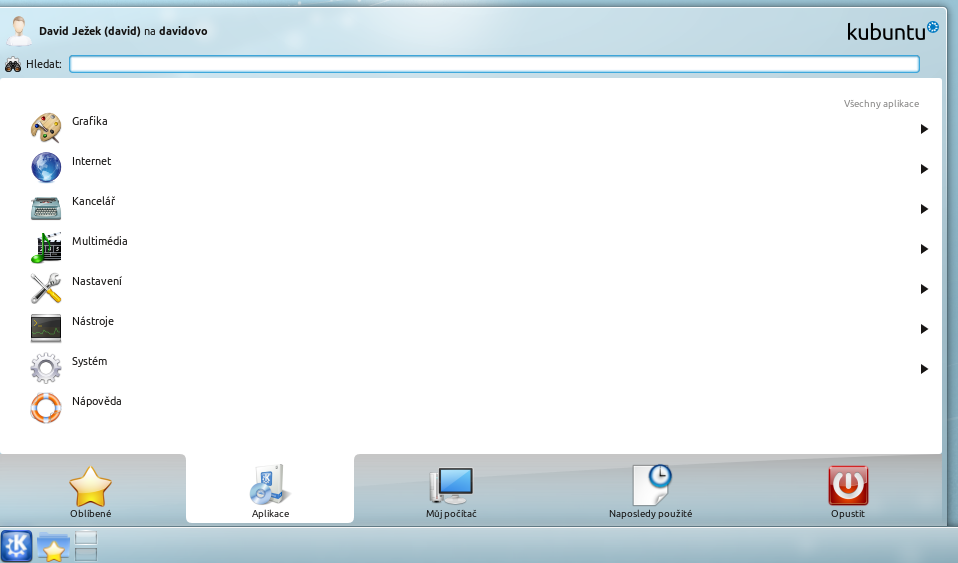Click the Hledat search field

point(494,64)
